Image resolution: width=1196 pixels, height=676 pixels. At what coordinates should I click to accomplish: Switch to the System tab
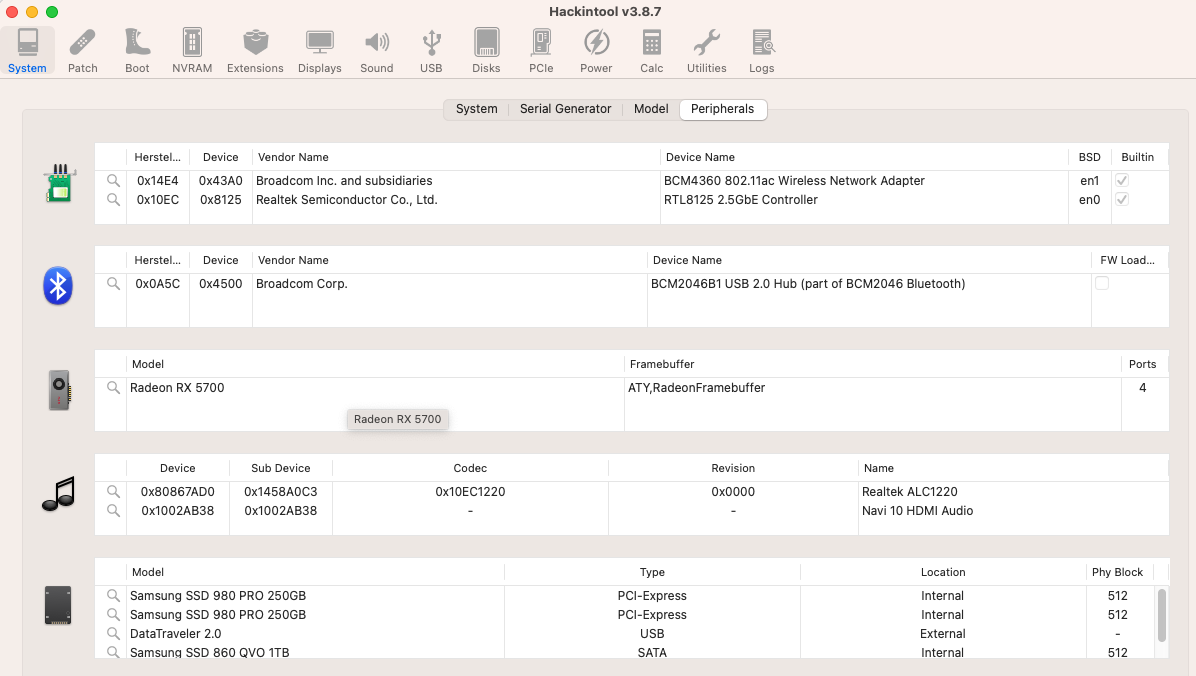tap(476, 109)
